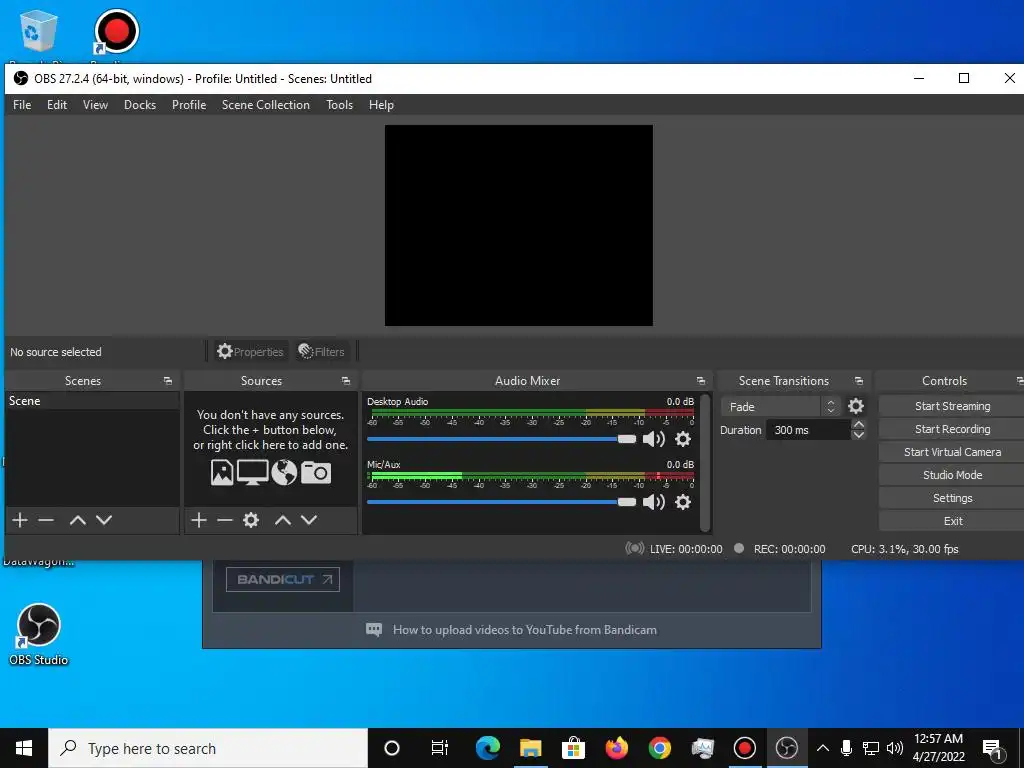Undock the Scenes panel
The height and width of the screenshot is (768, 1024).
pos(168,381)
